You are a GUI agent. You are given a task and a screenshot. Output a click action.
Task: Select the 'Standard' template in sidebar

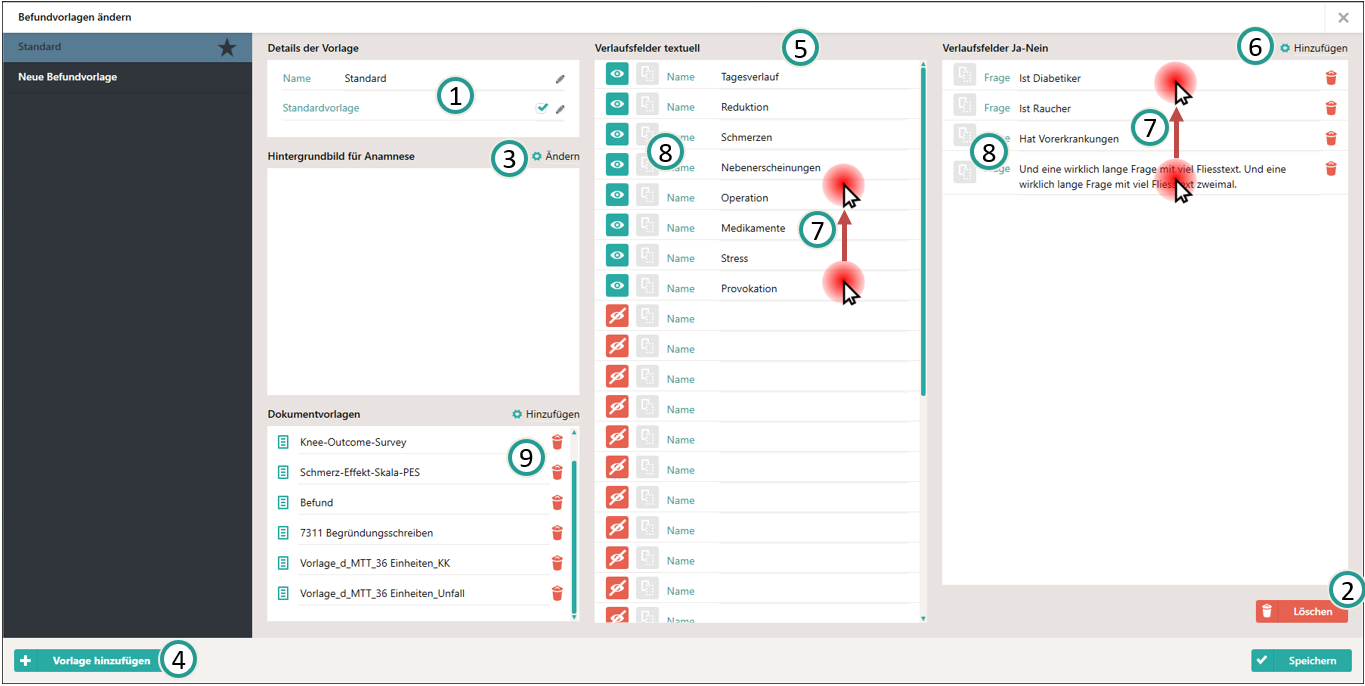click(x=40, y=47)
